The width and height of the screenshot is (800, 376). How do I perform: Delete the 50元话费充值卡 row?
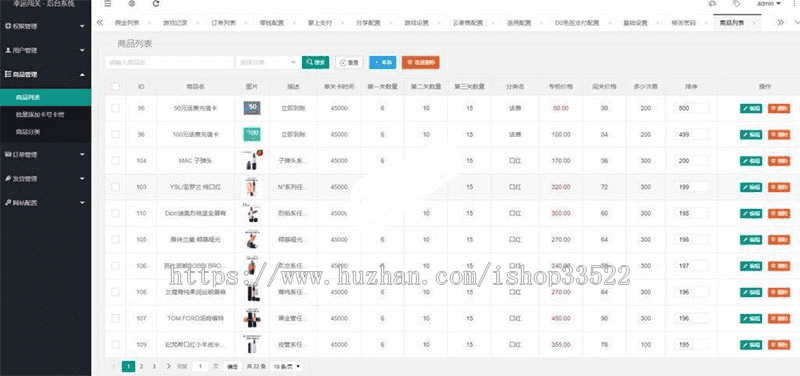click(x=779, y=108)
